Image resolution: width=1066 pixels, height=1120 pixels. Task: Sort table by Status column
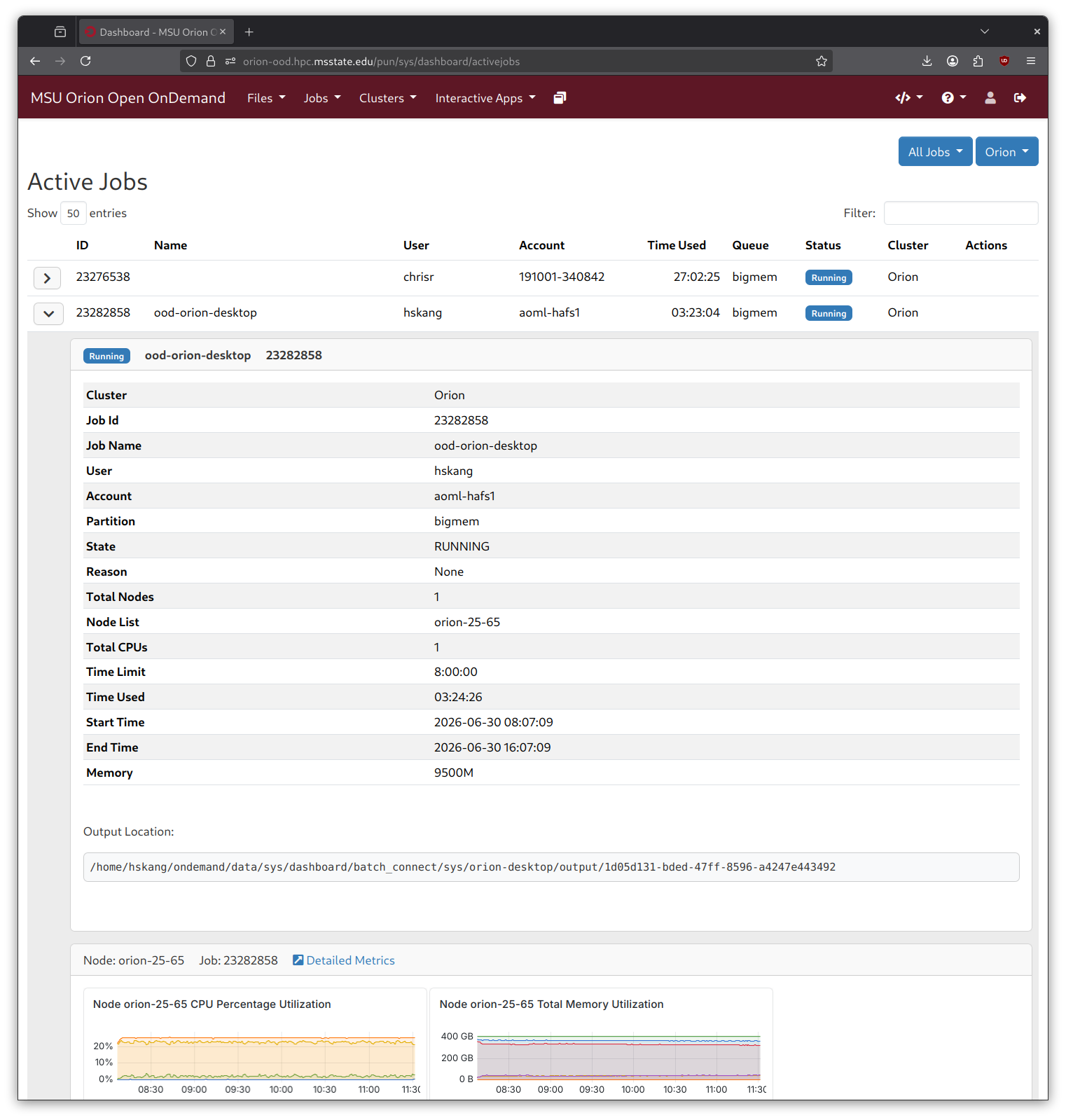pyautogui.click(x=823, y=245)
